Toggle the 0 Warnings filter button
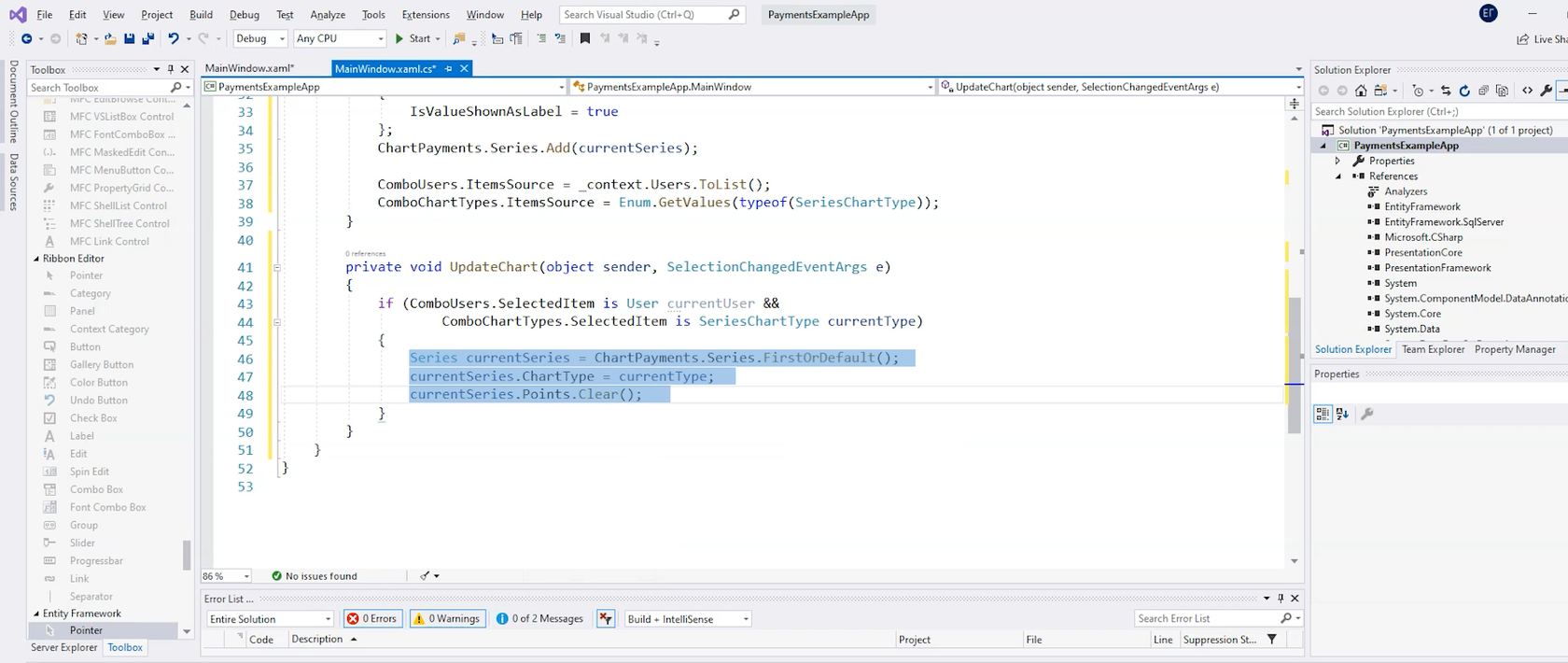The width and height of the screenshot is (1568, 663). (447, 618)
